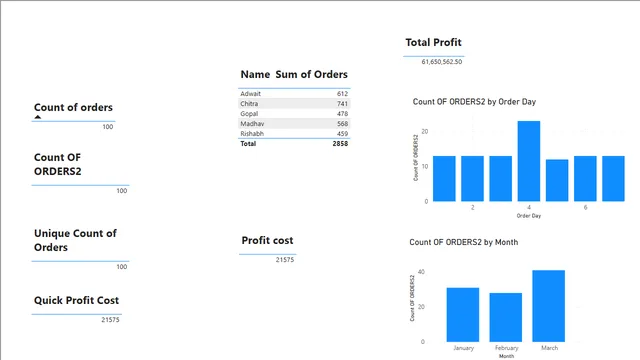Click the value 612 for Adwait

click(x=342, y=93)
